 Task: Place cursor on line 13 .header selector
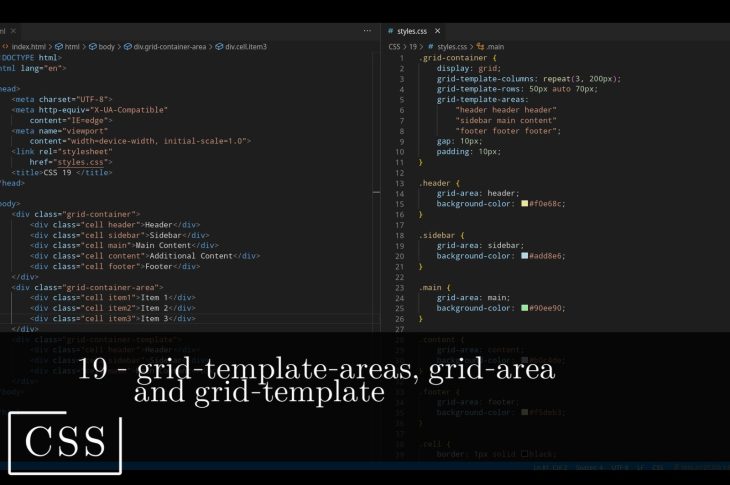[435, 183]
